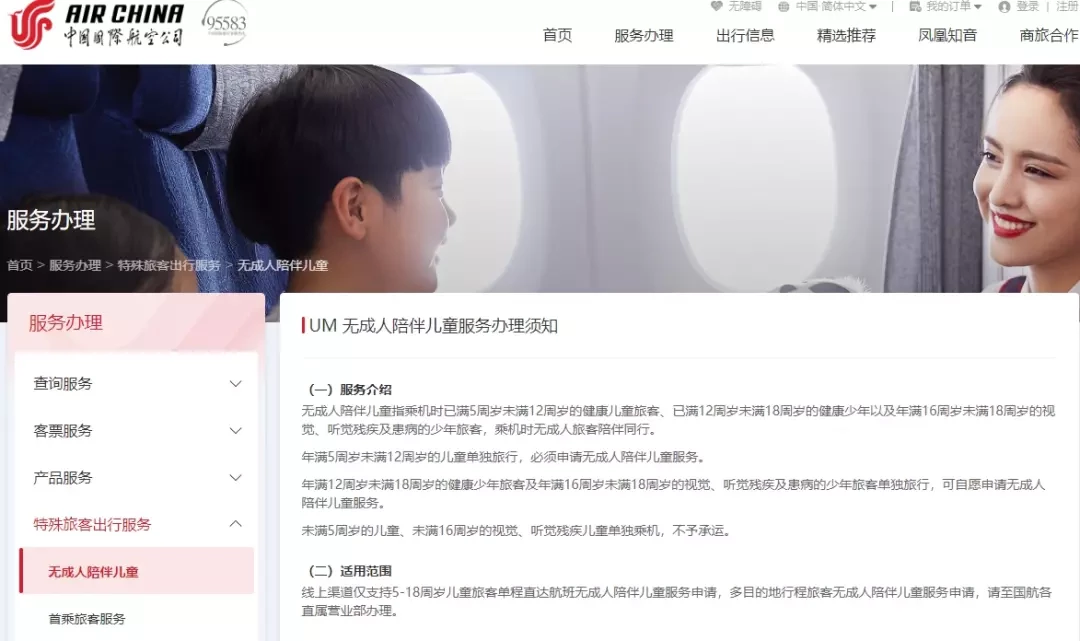Expand the 查询服务 sidebar section
This screenshot has height=641, width=1080.
(136, 383)
